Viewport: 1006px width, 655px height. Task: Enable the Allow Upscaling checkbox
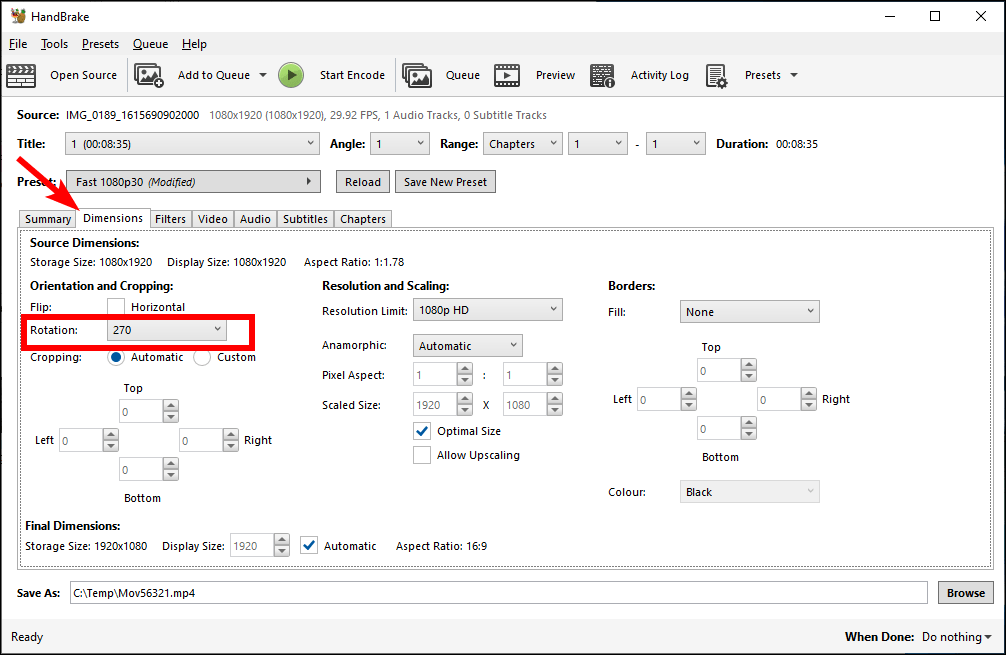[x=422, y=455]
